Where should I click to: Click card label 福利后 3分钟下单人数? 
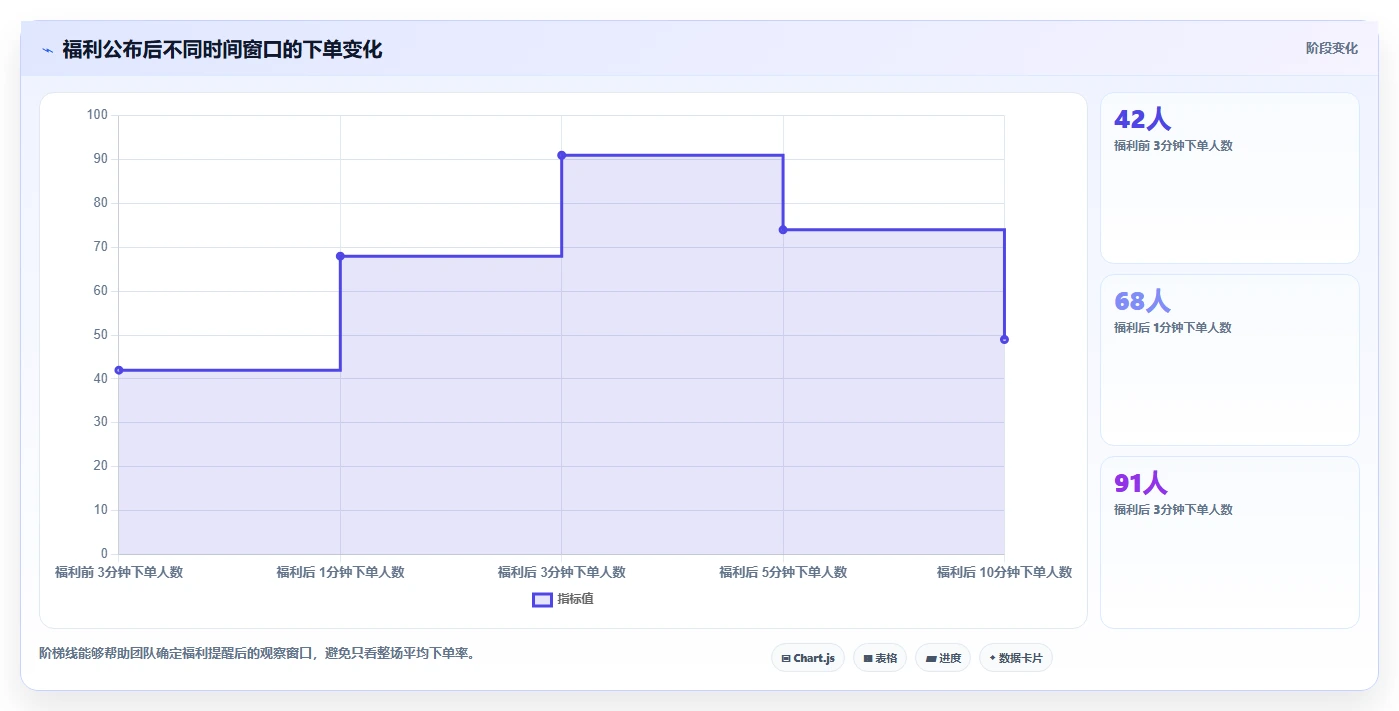tap(1173, 510)
